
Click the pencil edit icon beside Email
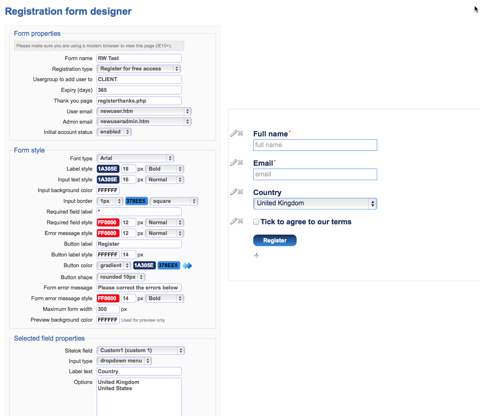pos(233,163)
